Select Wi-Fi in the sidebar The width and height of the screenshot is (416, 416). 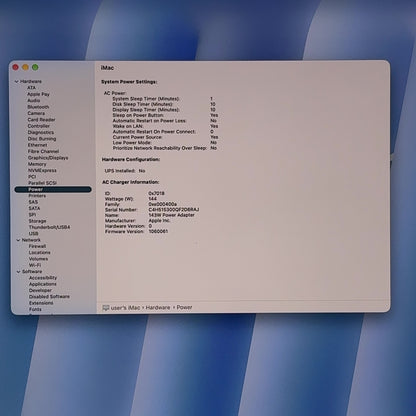35,265
